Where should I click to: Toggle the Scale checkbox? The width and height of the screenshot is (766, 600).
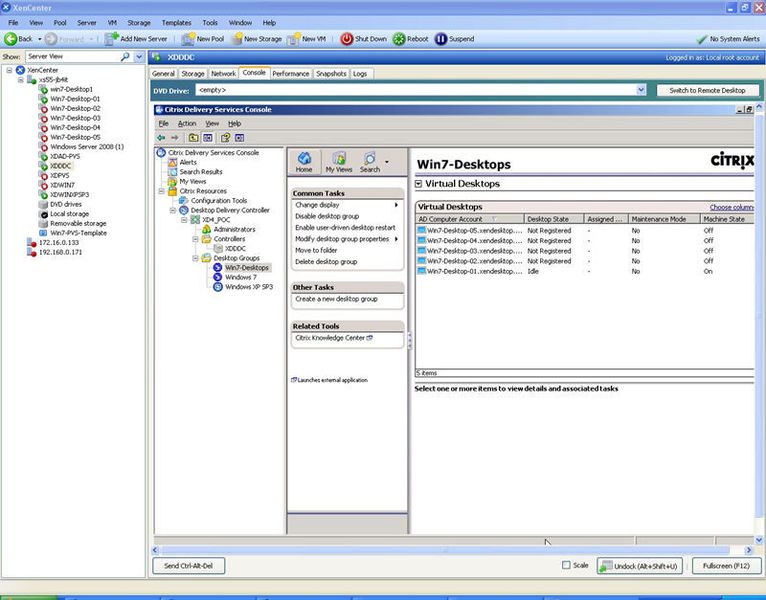pyautogui.click(x=566, y=565)
